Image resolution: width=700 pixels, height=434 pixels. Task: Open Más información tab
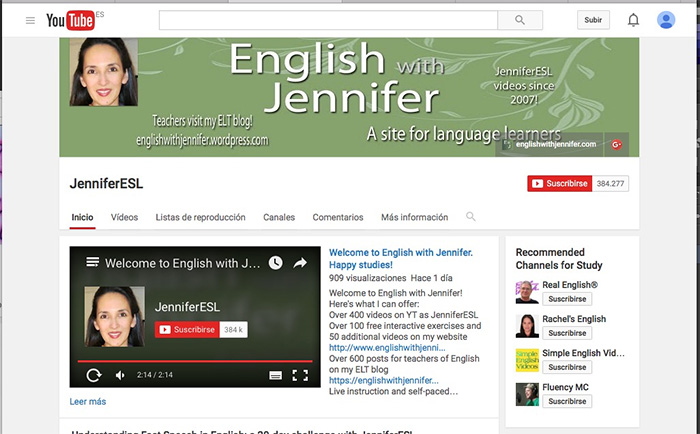click(x=414, y=217)
